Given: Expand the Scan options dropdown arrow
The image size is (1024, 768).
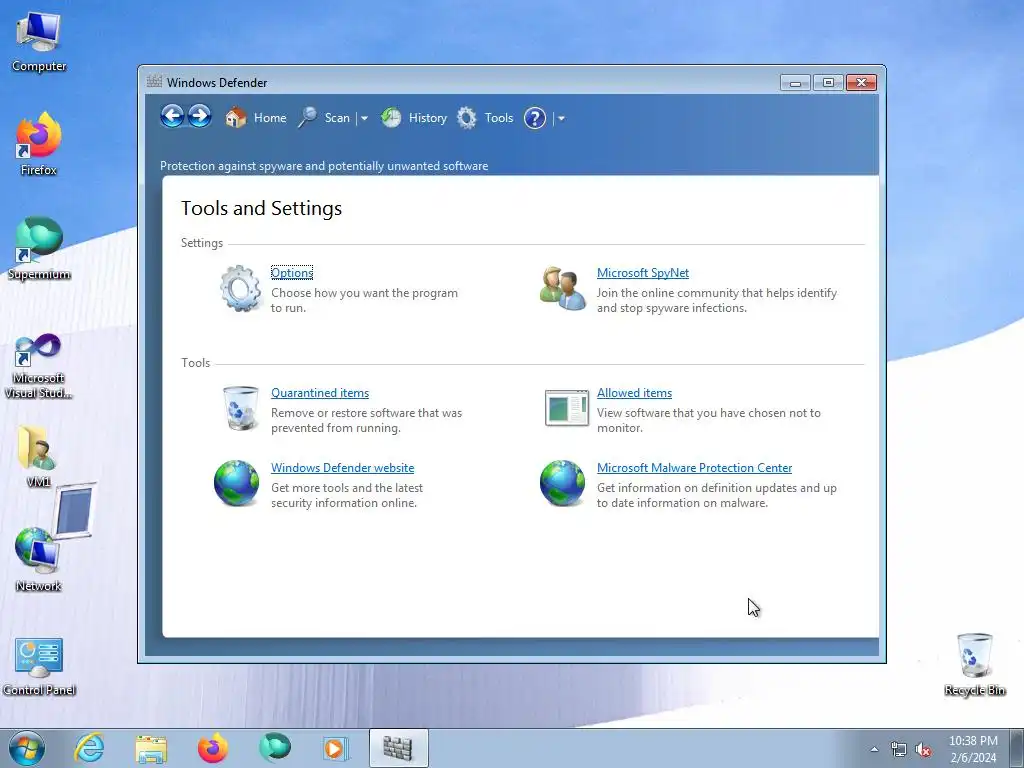Looking at the screenshot, I should 364,118.
